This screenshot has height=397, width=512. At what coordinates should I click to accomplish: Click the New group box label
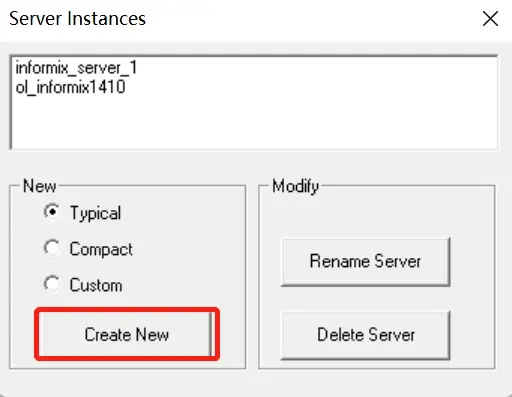pos(39,186)
